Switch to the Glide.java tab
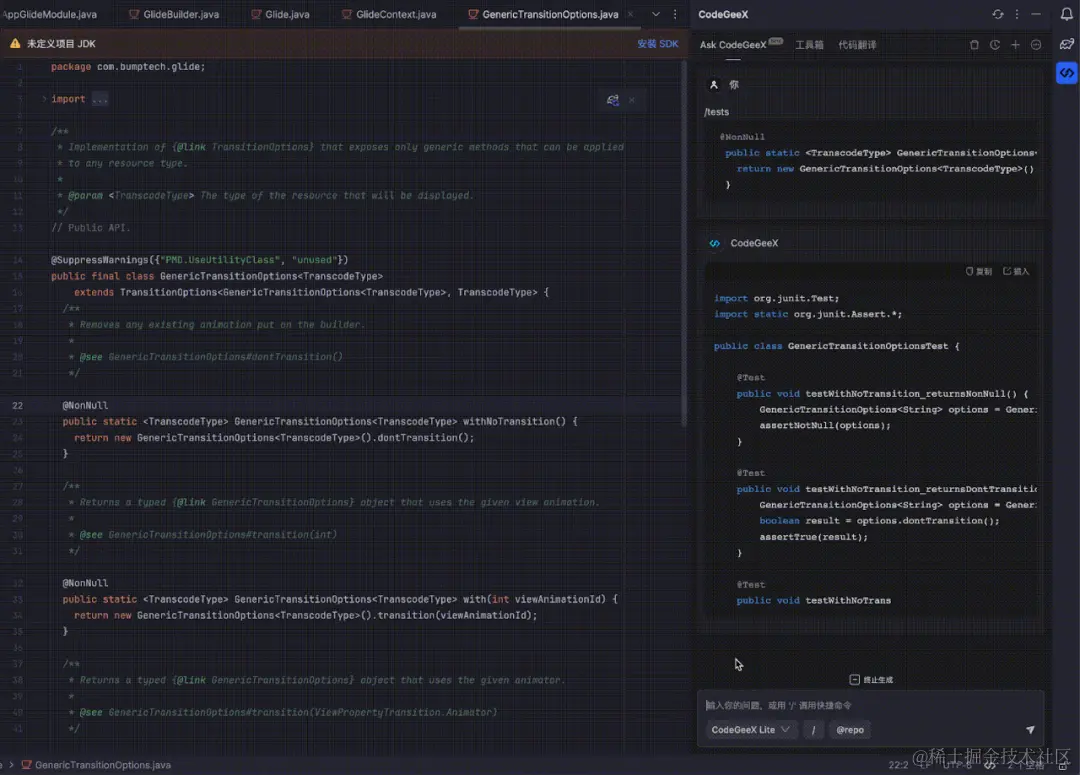Viewport: 1080px width, 775px height. point(280,14)
